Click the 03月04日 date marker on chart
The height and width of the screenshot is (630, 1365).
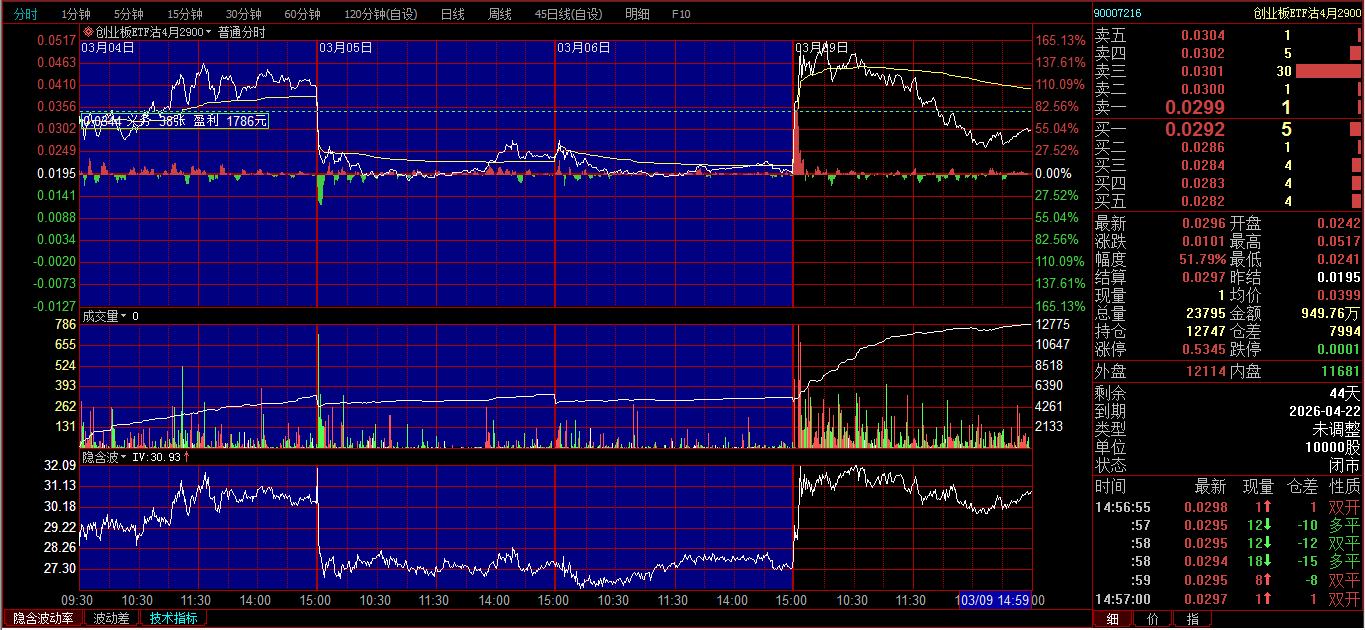tap(107, 47)
